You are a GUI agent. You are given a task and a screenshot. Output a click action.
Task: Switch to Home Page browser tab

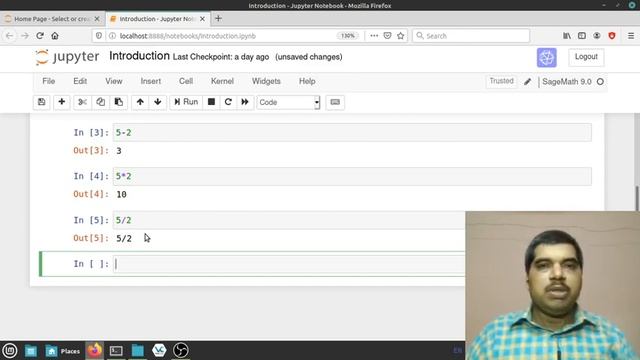click(52, 19)
